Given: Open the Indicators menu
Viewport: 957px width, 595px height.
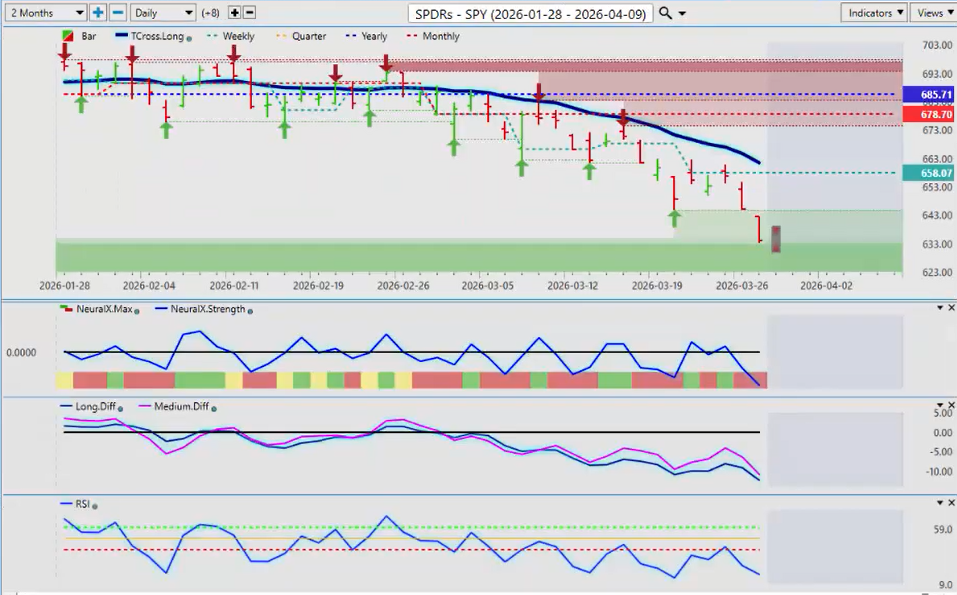Looking at the screenshot, I should click(x=873, y=13).
